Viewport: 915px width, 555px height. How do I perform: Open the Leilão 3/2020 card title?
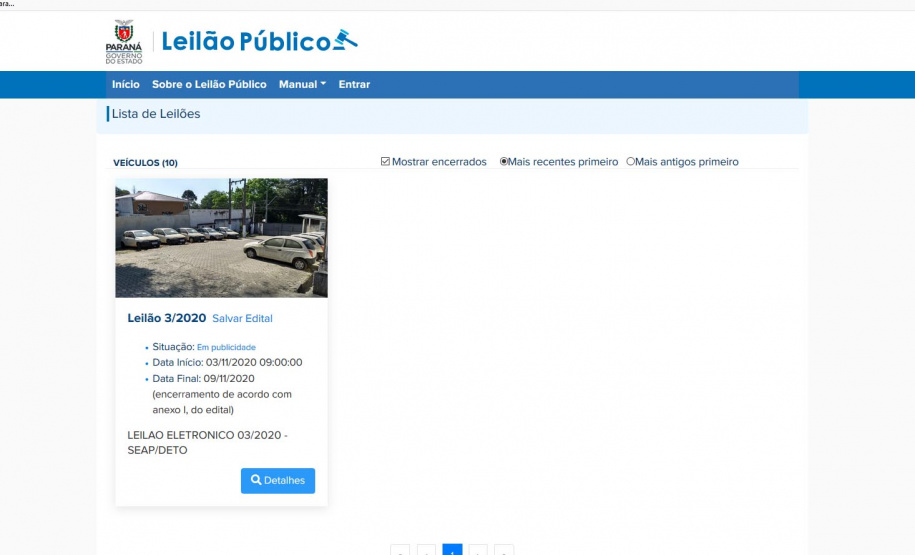167,318
